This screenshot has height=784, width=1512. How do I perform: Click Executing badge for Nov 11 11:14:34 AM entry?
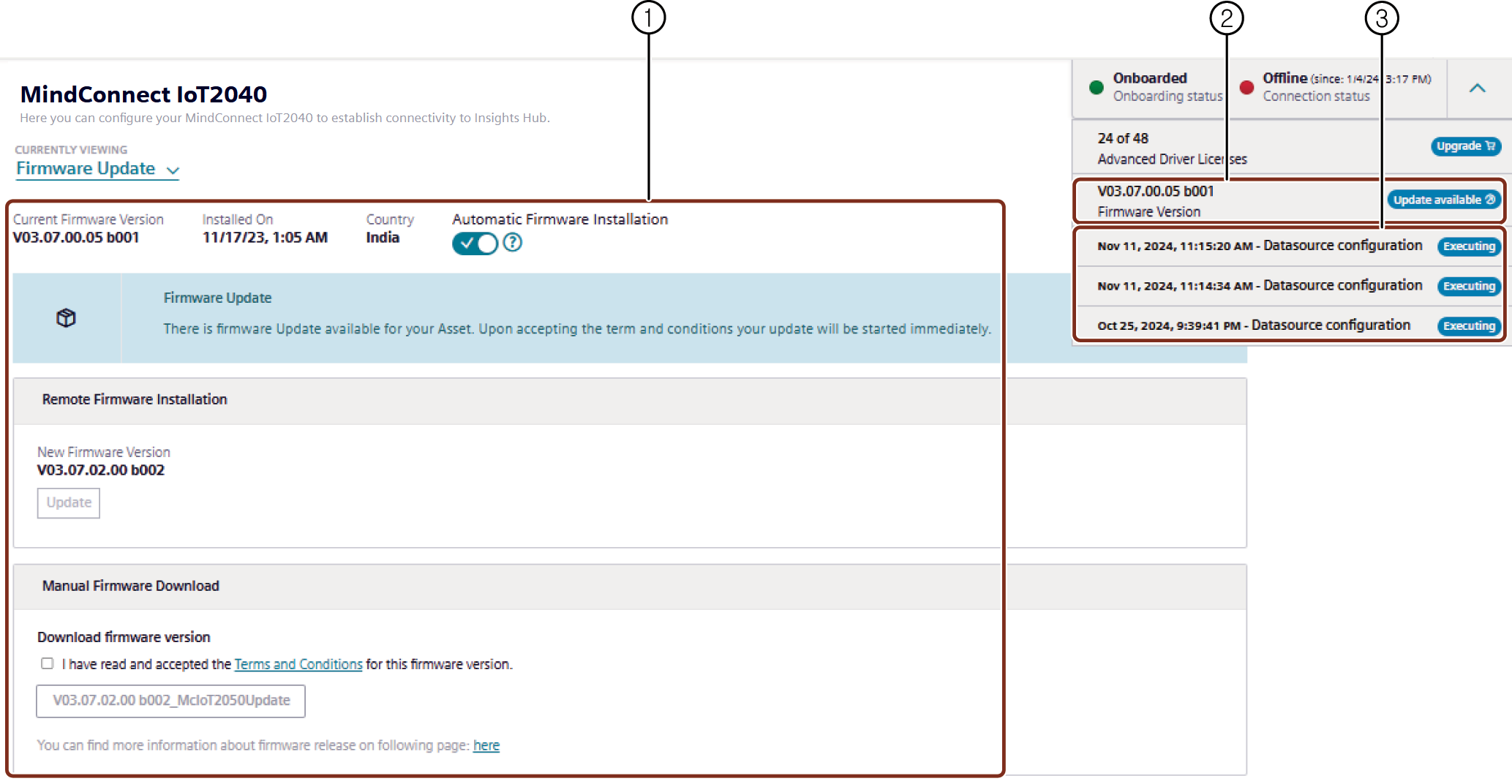tap(1469, 286)
